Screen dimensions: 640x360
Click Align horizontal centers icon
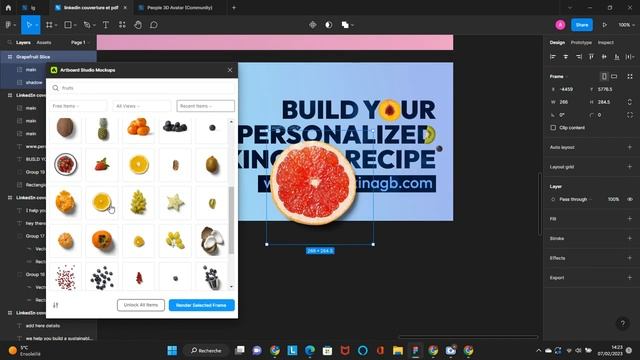click(566, 57)
